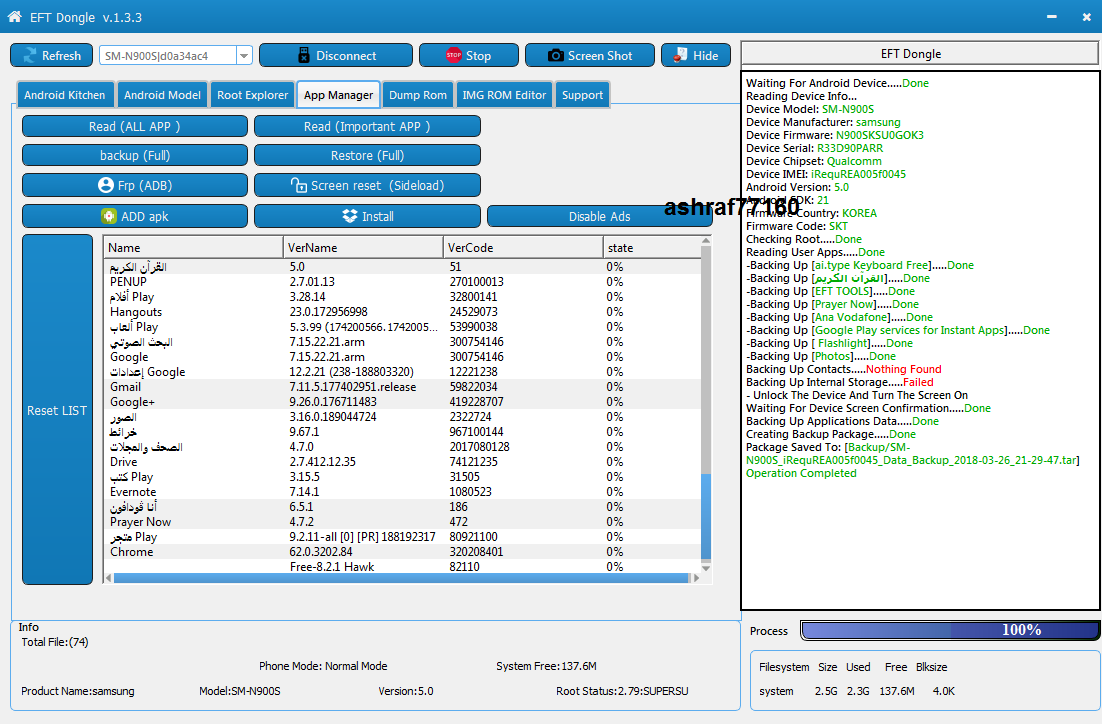This screenshot has width=1102, height=724.
Task: Close the EFT Dongle window
Action: pyautogui.click(x=1087, y=17)
